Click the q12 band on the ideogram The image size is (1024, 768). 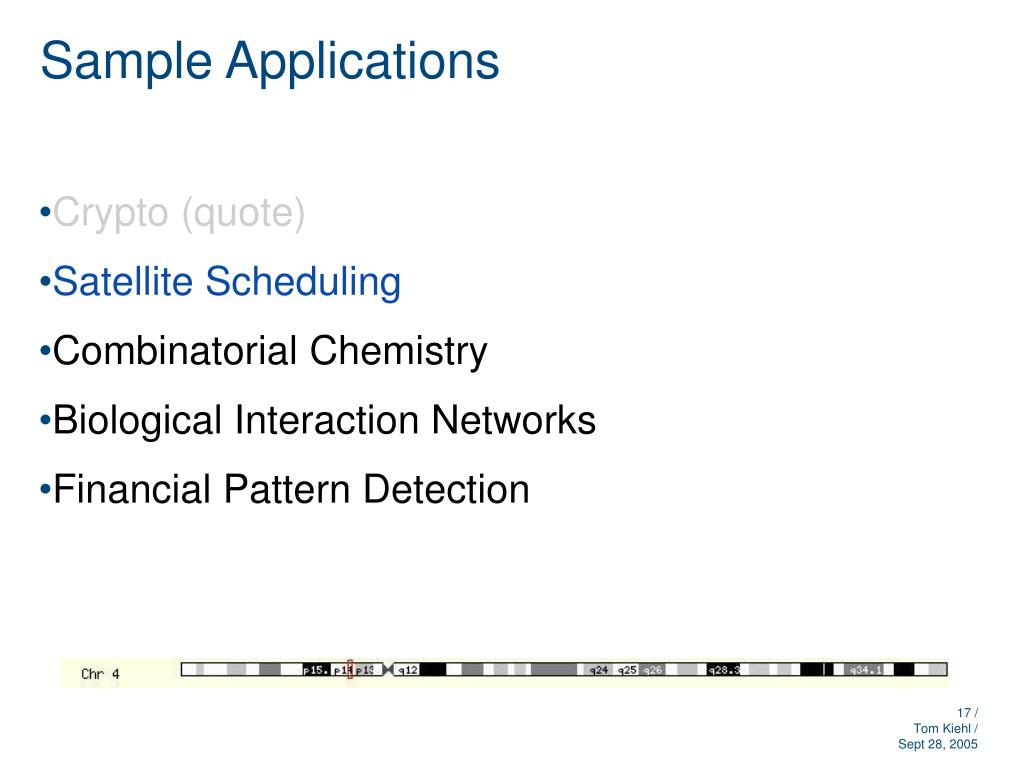(x=406, y=669)
